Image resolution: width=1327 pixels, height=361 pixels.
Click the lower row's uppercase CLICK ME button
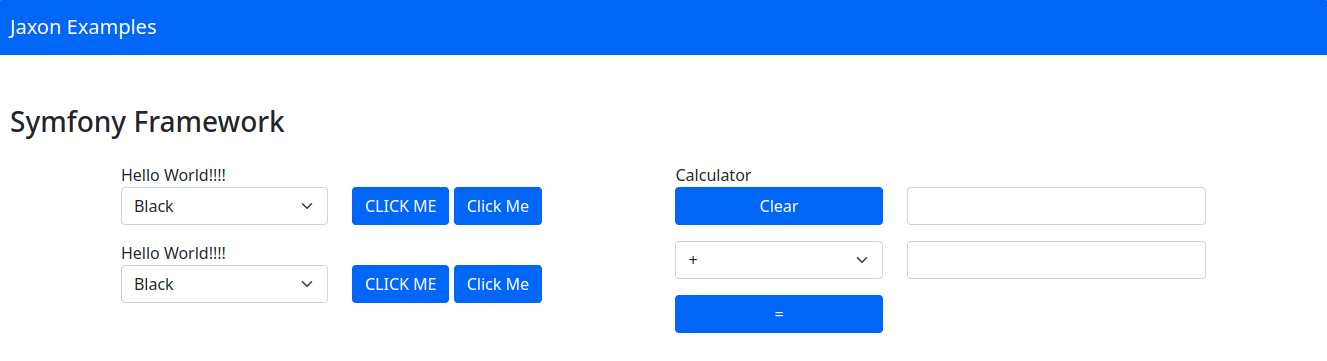click(400, 284)
